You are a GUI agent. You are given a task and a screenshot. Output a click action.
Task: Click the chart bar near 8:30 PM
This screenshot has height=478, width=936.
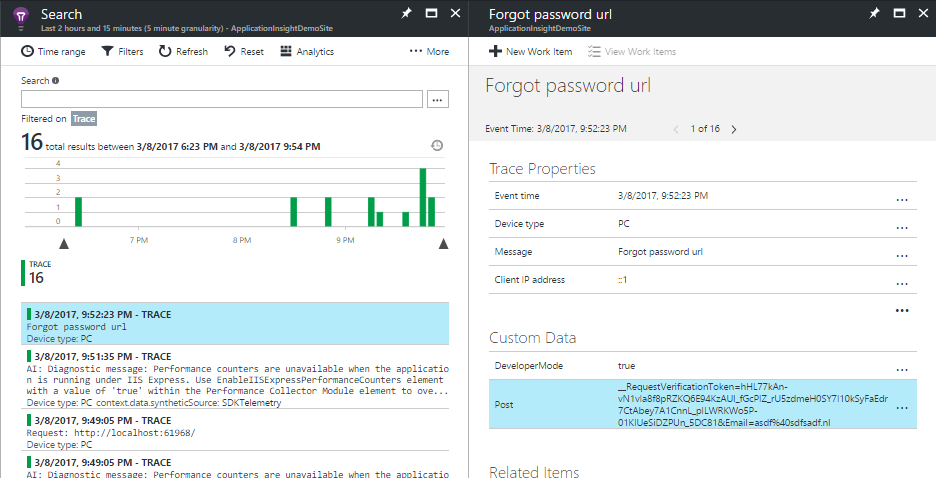click(294, 212)
